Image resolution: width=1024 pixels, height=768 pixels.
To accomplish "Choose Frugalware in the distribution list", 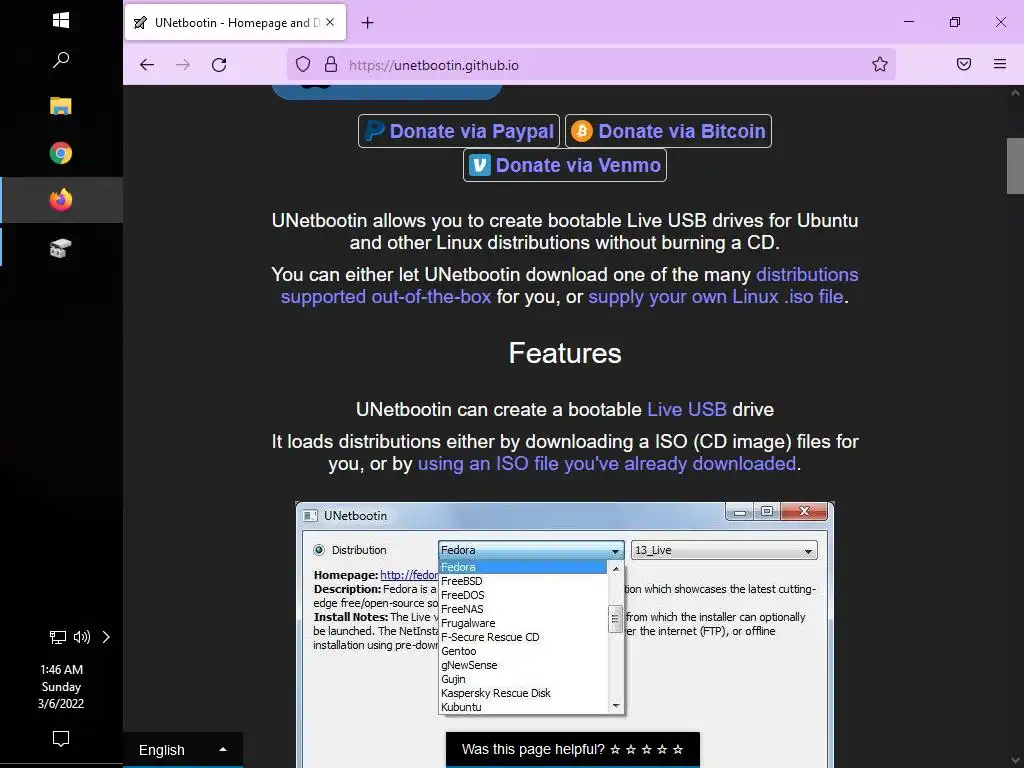I will [x=468, y=623].
